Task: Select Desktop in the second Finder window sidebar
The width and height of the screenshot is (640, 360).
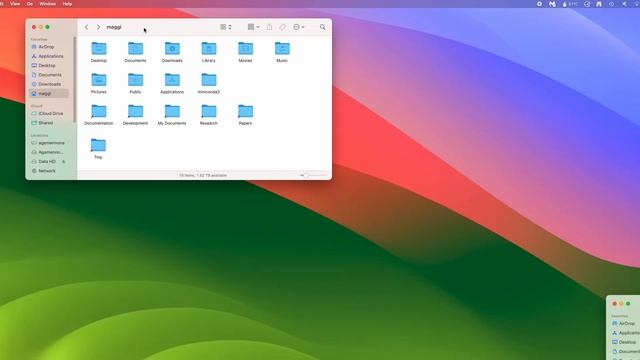Action: pos(624,342)
